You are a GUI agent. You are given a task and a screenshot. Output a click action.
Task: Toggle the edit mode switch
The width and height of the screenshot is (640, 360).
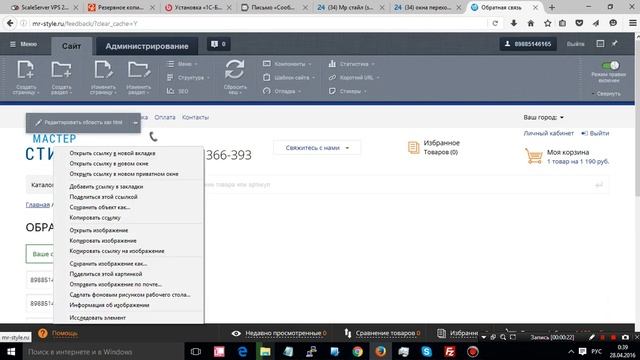611,65
